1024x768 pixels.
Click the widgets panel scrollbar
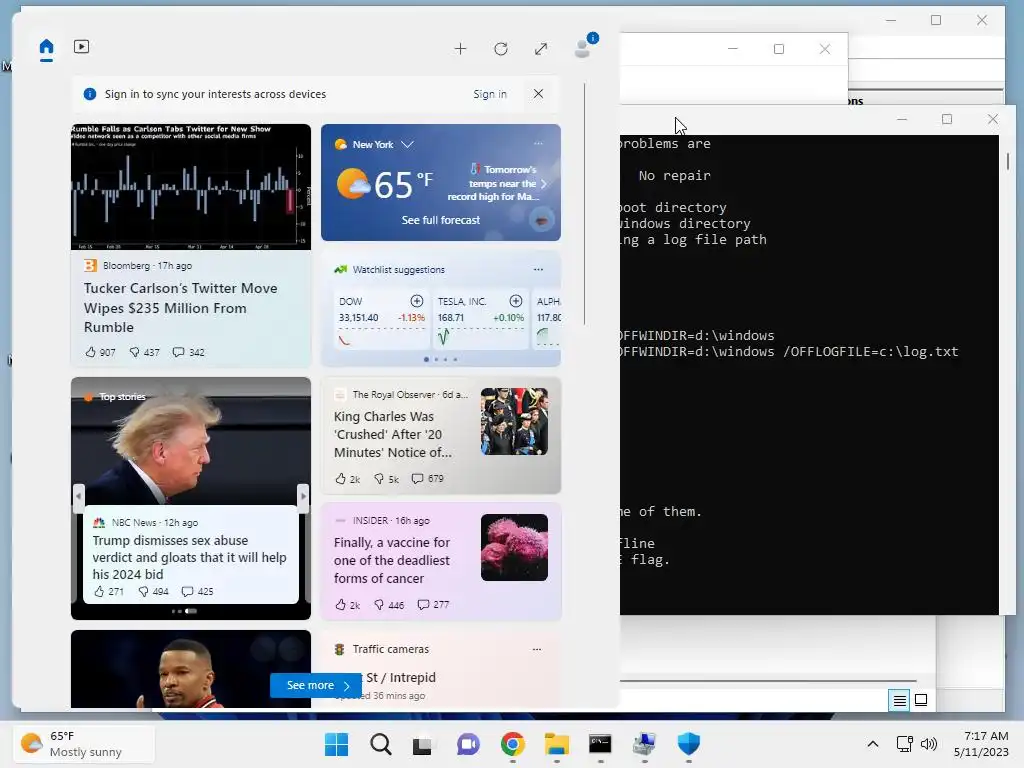click(x=584, y=203)
